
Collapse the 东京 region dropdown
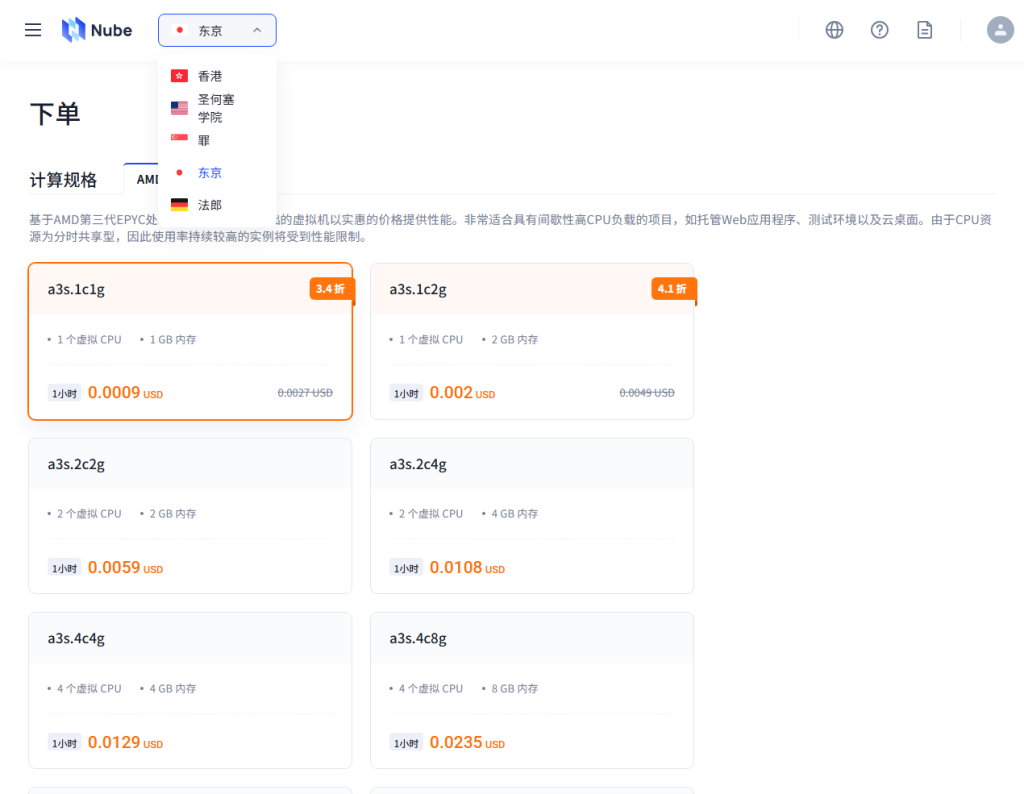(x=217, y=30)
